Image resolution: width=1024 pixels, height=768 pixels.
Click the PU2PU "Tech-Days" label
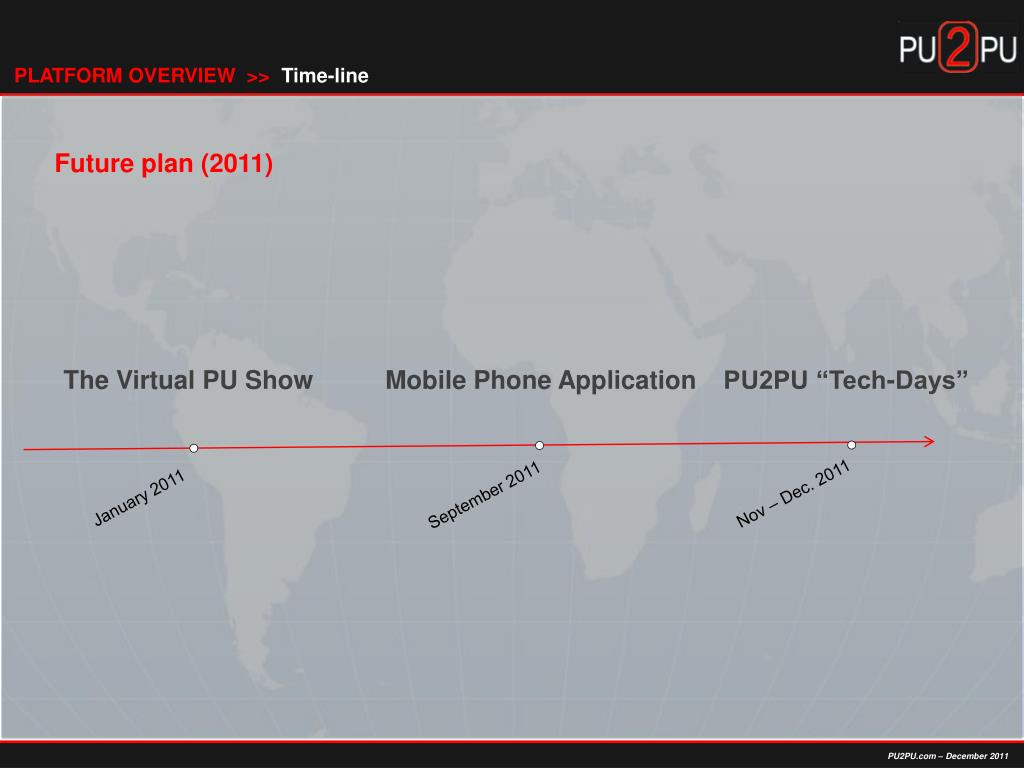pyautogui.click(x=845, y=380)
